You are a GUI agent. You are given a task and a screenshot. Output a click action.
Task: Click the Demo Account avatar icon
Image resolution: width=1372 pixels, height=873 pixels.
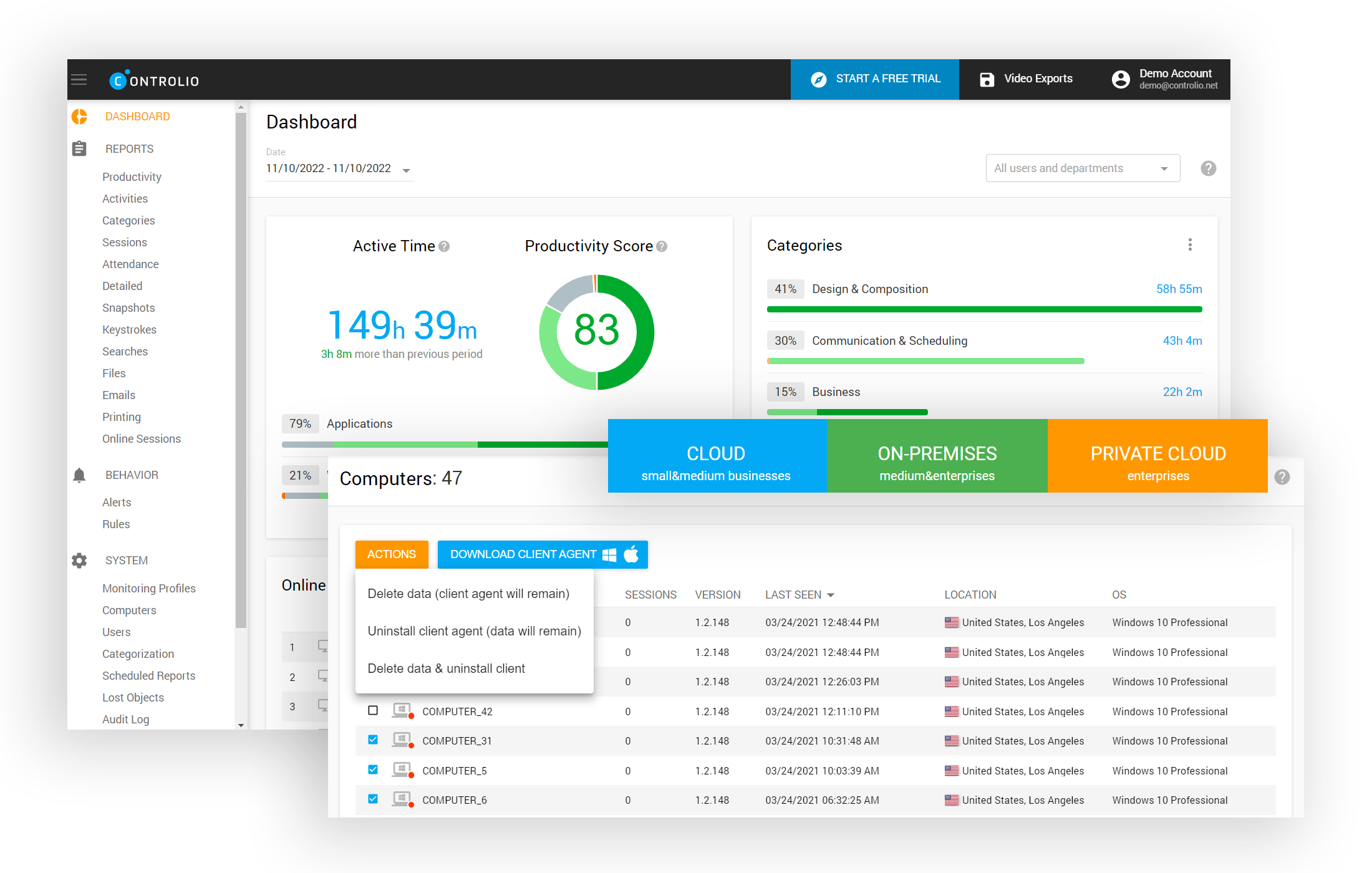pos(1120,79)
